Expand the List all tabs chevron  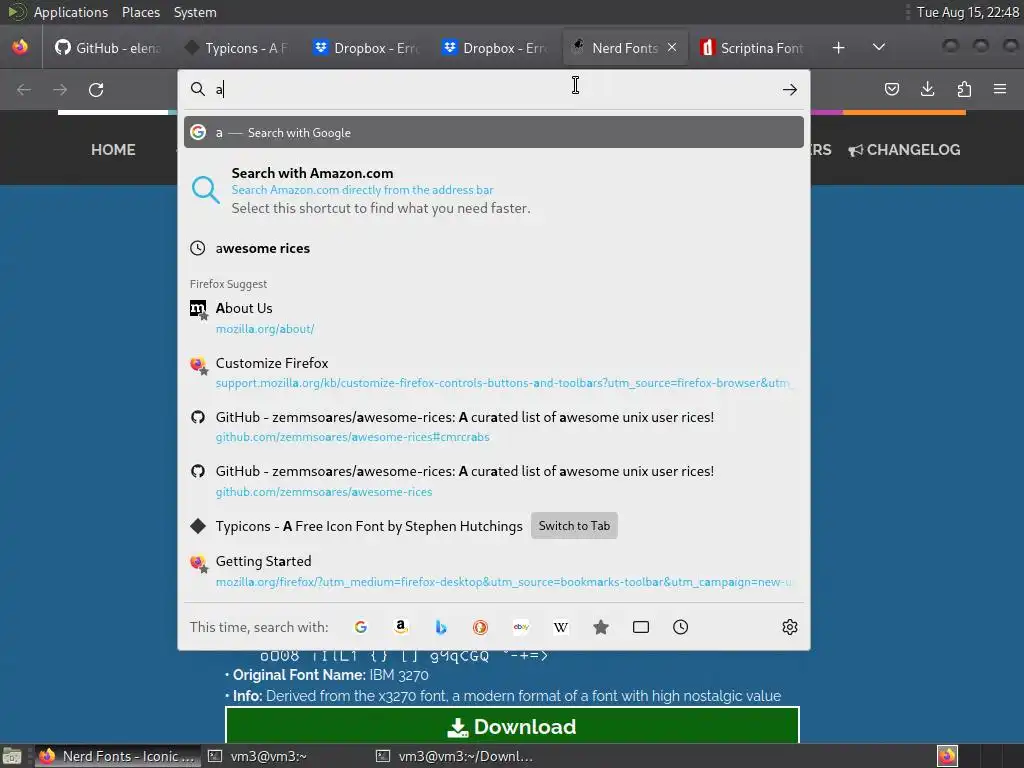[x=879, y=47]
